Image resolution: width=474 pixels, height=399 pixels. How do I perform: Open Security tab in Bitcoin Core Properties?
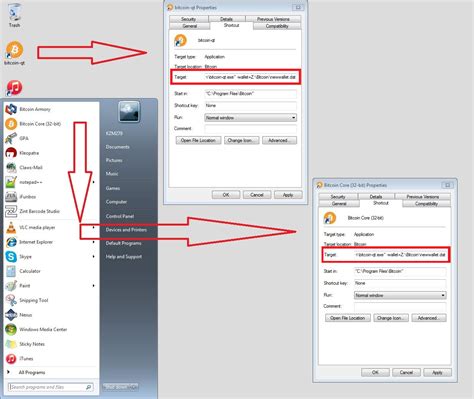[338, 197]
